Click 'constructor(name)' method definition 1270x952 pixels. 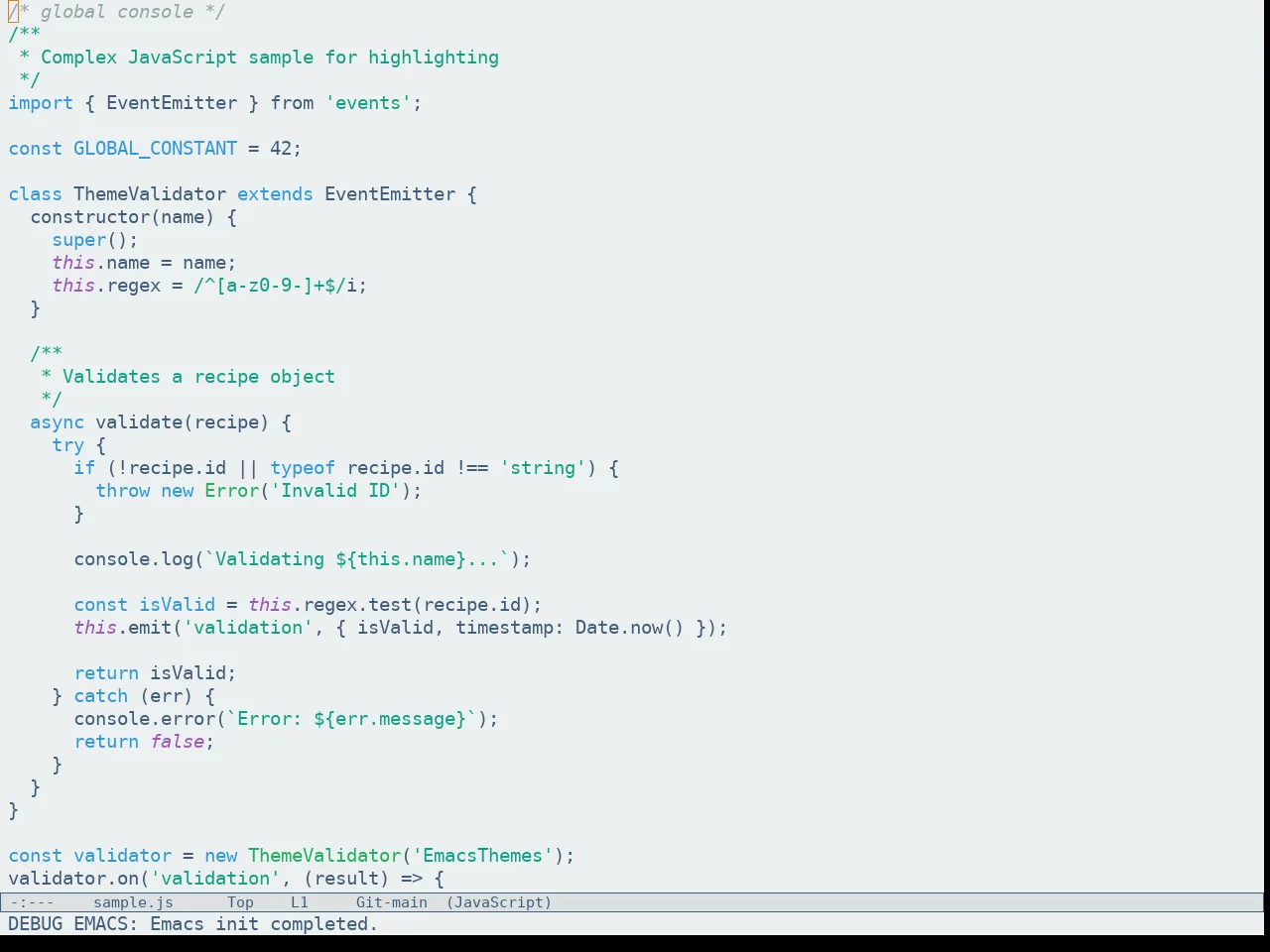[122, 217]
